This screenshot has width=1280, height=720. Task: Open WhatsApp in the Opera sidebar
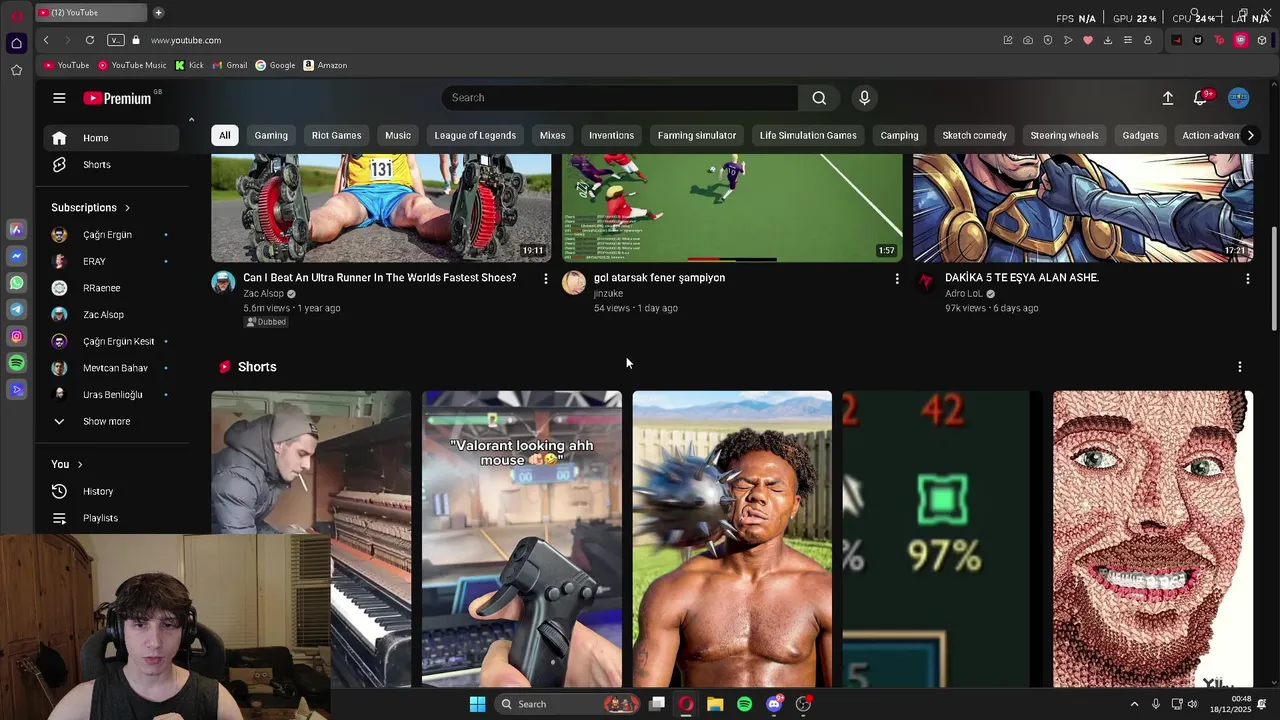[16, 283]
